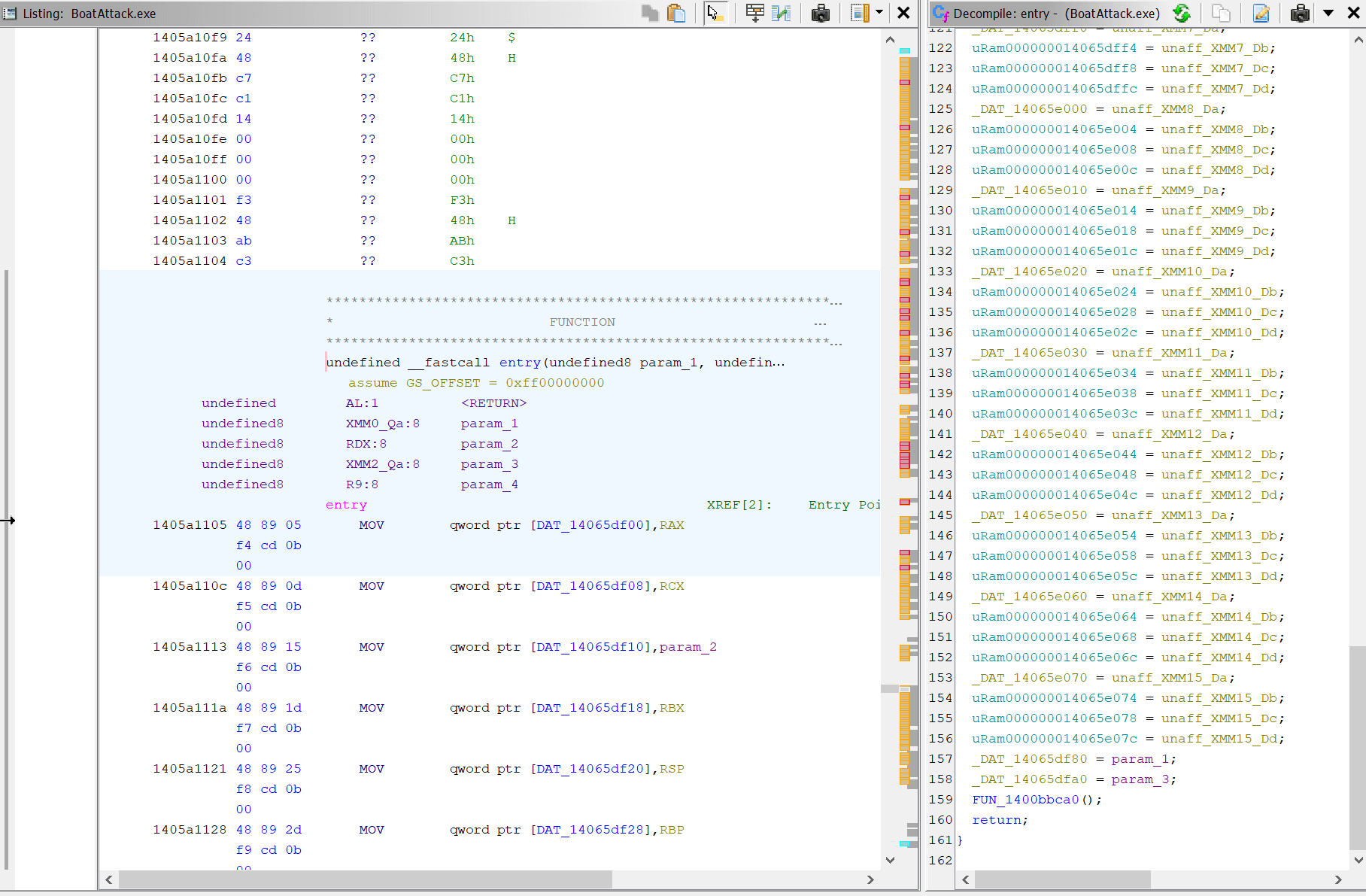Open the Decompile panel dropdown menu
The height and width of the screenshot is (896, 1366).
1328,13
